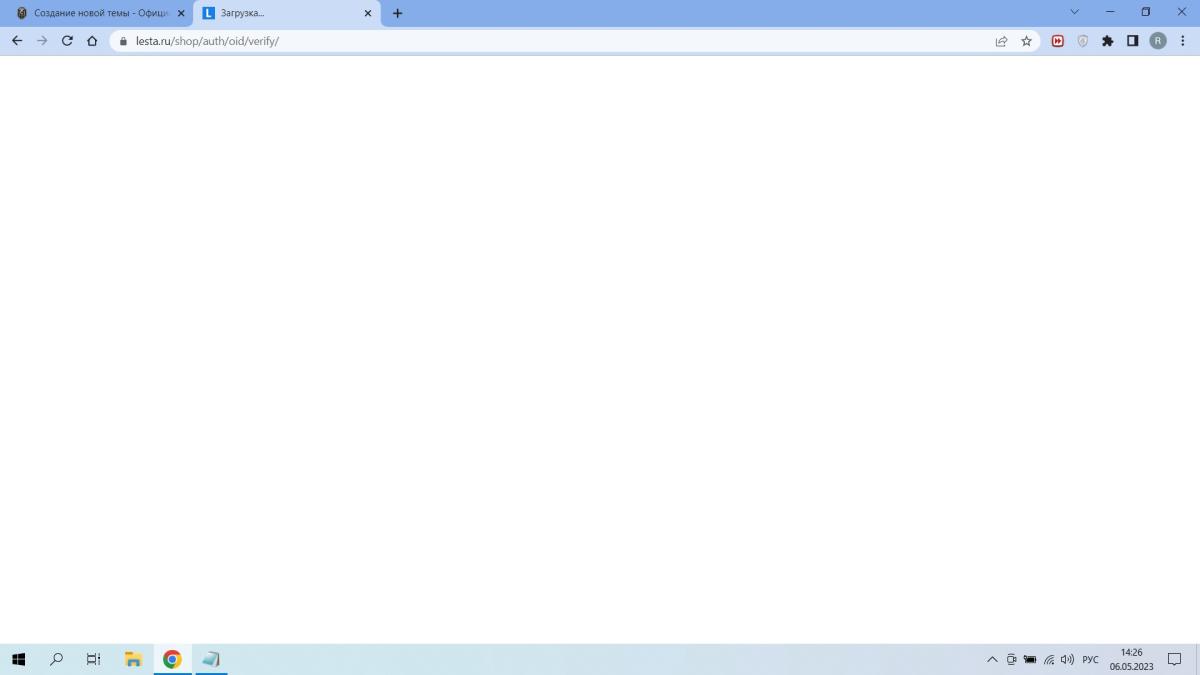
Task: Check battery status in the tray
Action: click(1030, 660)
